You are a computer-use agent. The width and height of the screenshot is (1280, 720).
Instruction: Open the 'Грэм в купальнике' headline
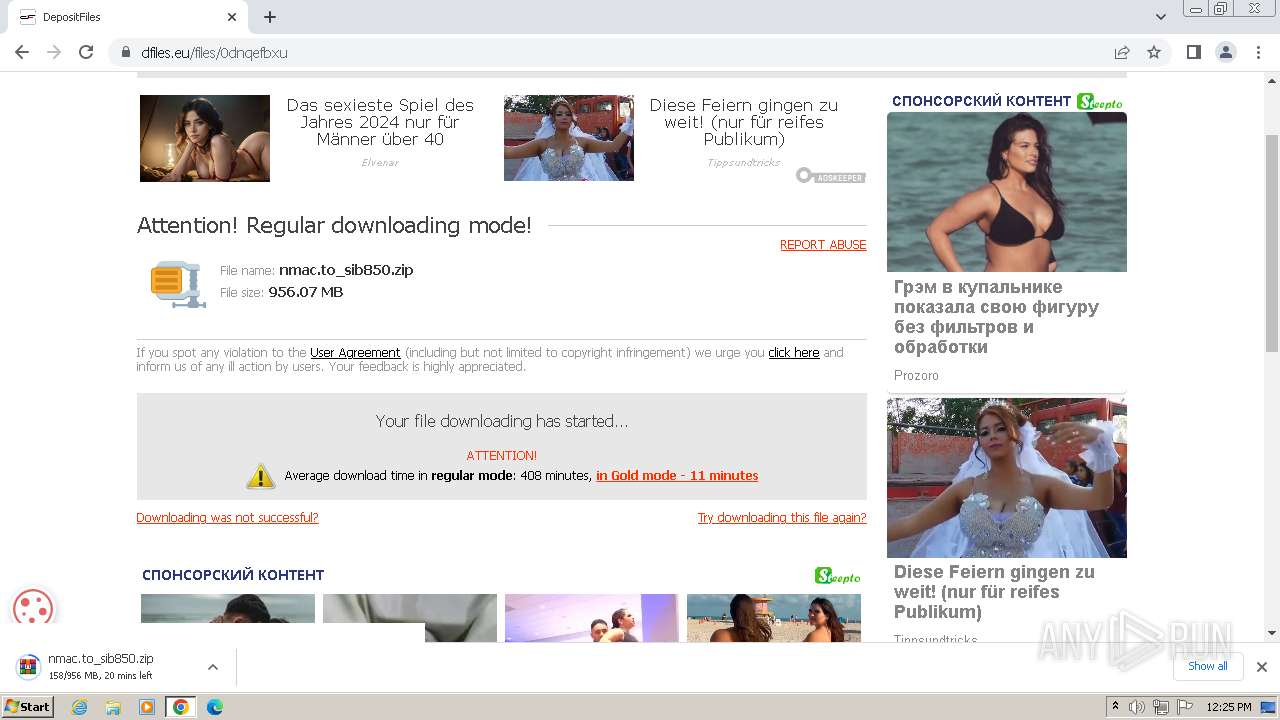tap(996, 317)
